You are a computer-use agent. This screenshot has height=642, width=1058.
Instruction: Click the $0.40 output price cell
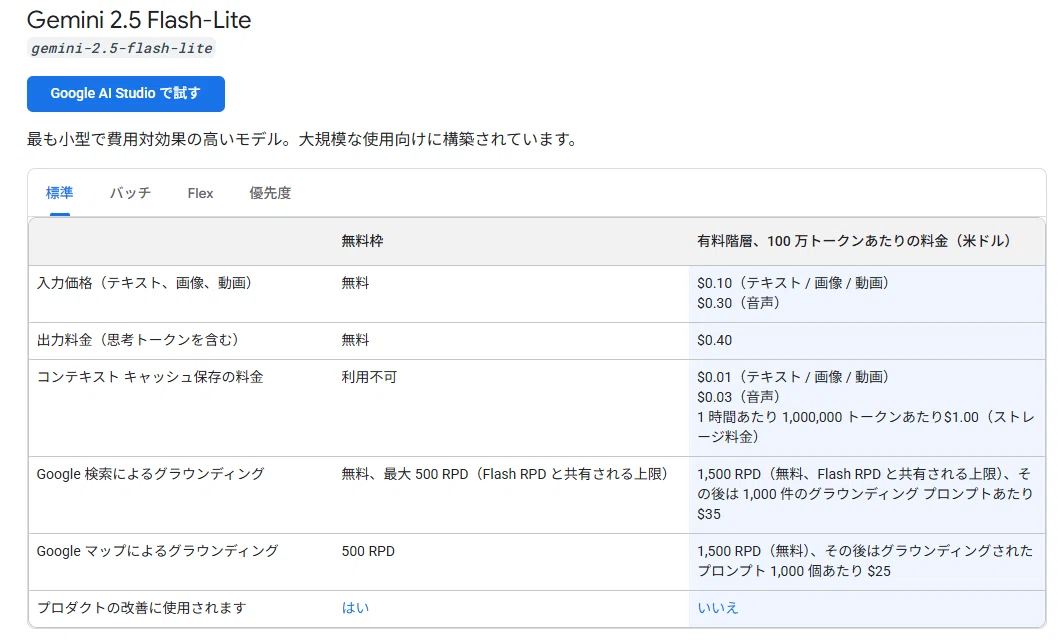(x=715, y=340)
